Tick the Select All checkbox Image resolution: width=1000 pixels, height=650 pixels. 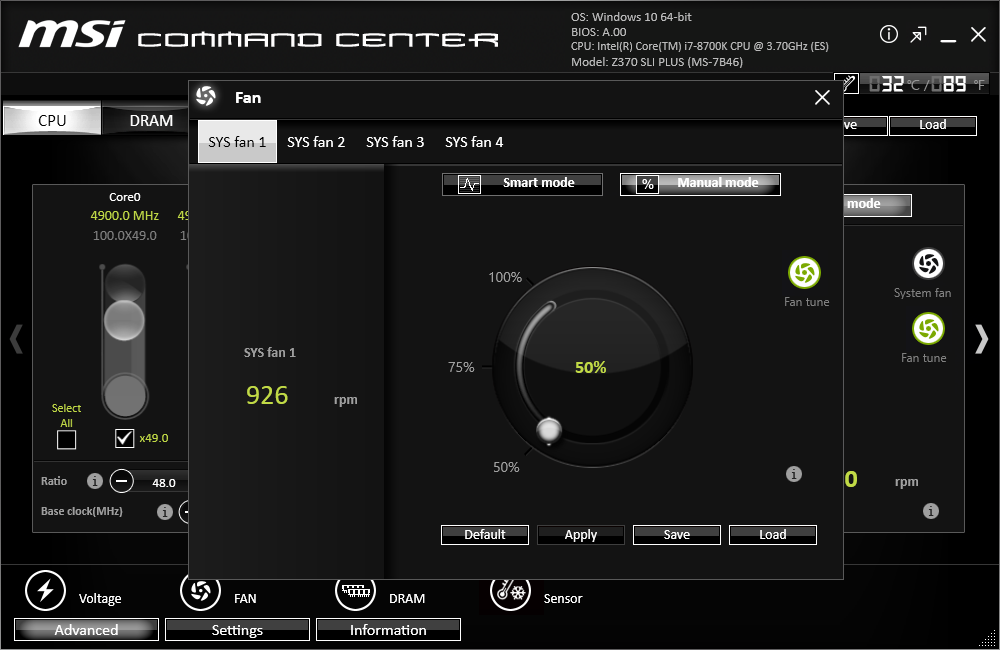pos(66,439)
